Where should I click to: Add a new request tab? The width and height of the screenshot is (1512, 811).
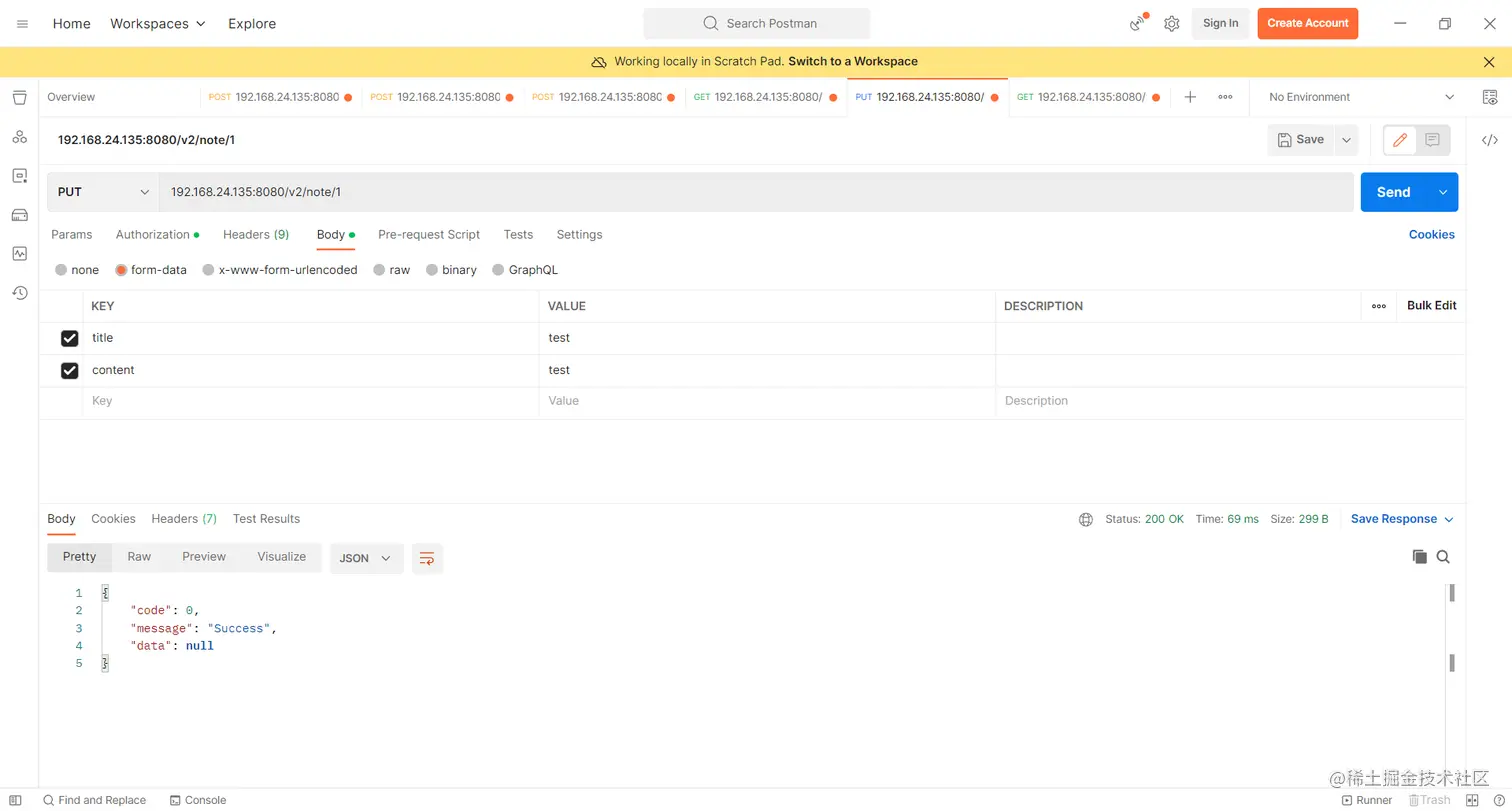click(x=1190, y=97)
